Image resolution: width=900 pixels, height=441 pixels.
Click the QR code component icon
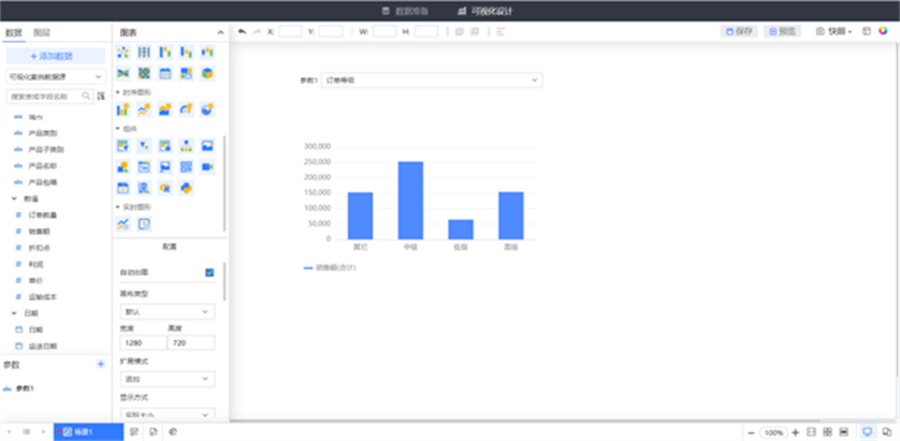coord(186,167)
